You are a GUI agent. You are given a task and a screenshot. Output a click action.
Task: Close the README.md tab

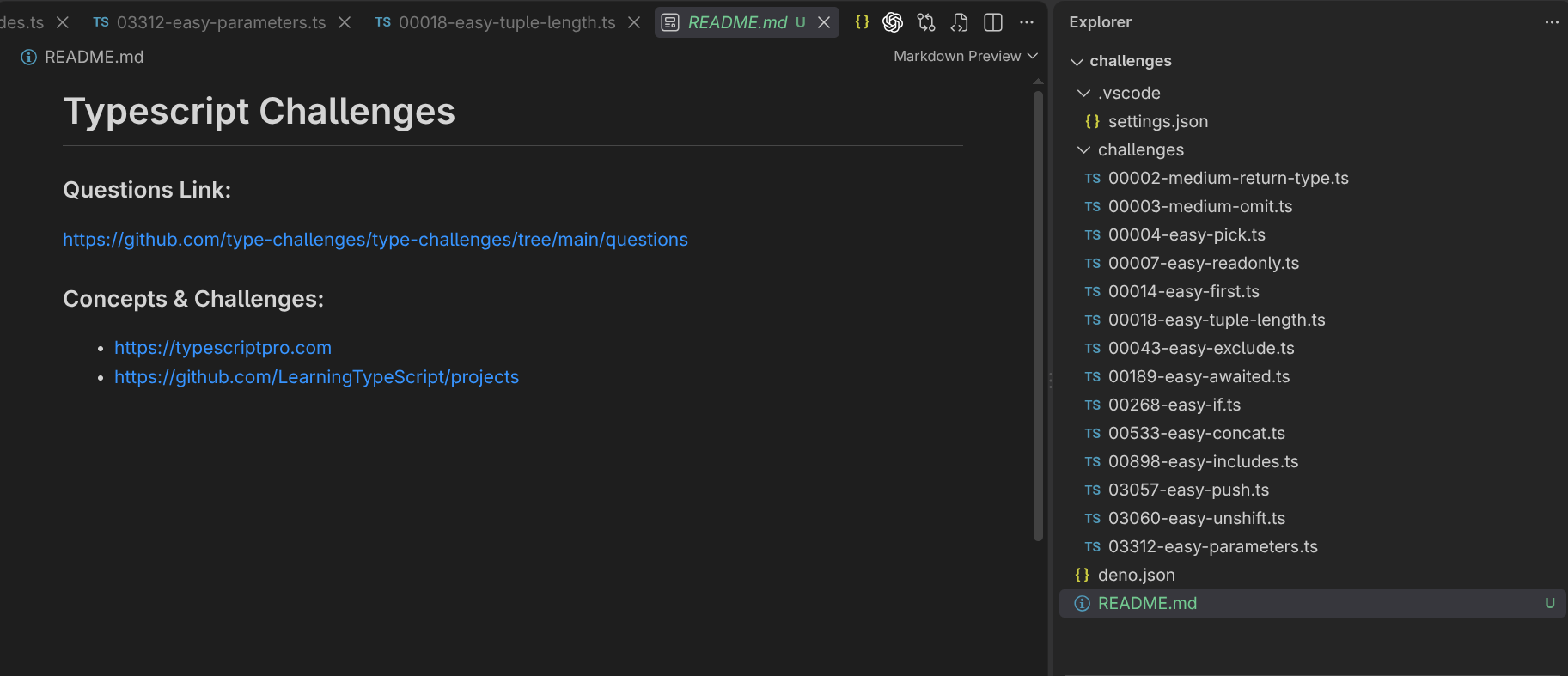point(824,22)
